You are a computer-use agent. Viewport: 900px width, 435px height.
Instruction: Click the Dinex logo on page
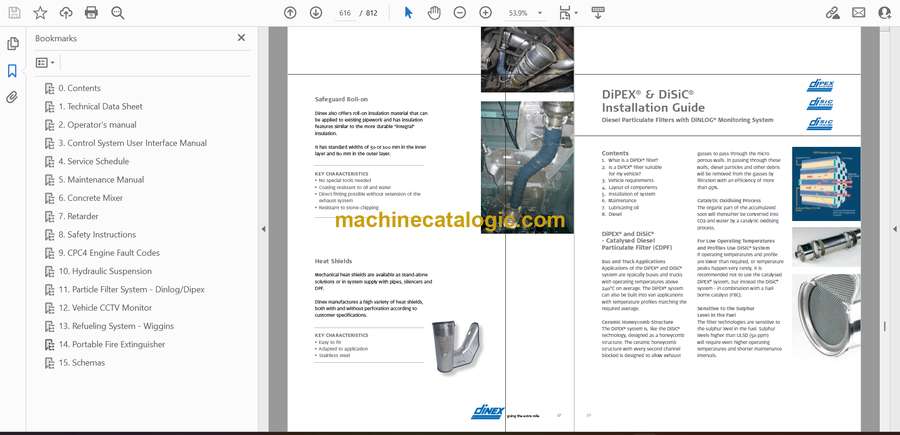(488, 411)
